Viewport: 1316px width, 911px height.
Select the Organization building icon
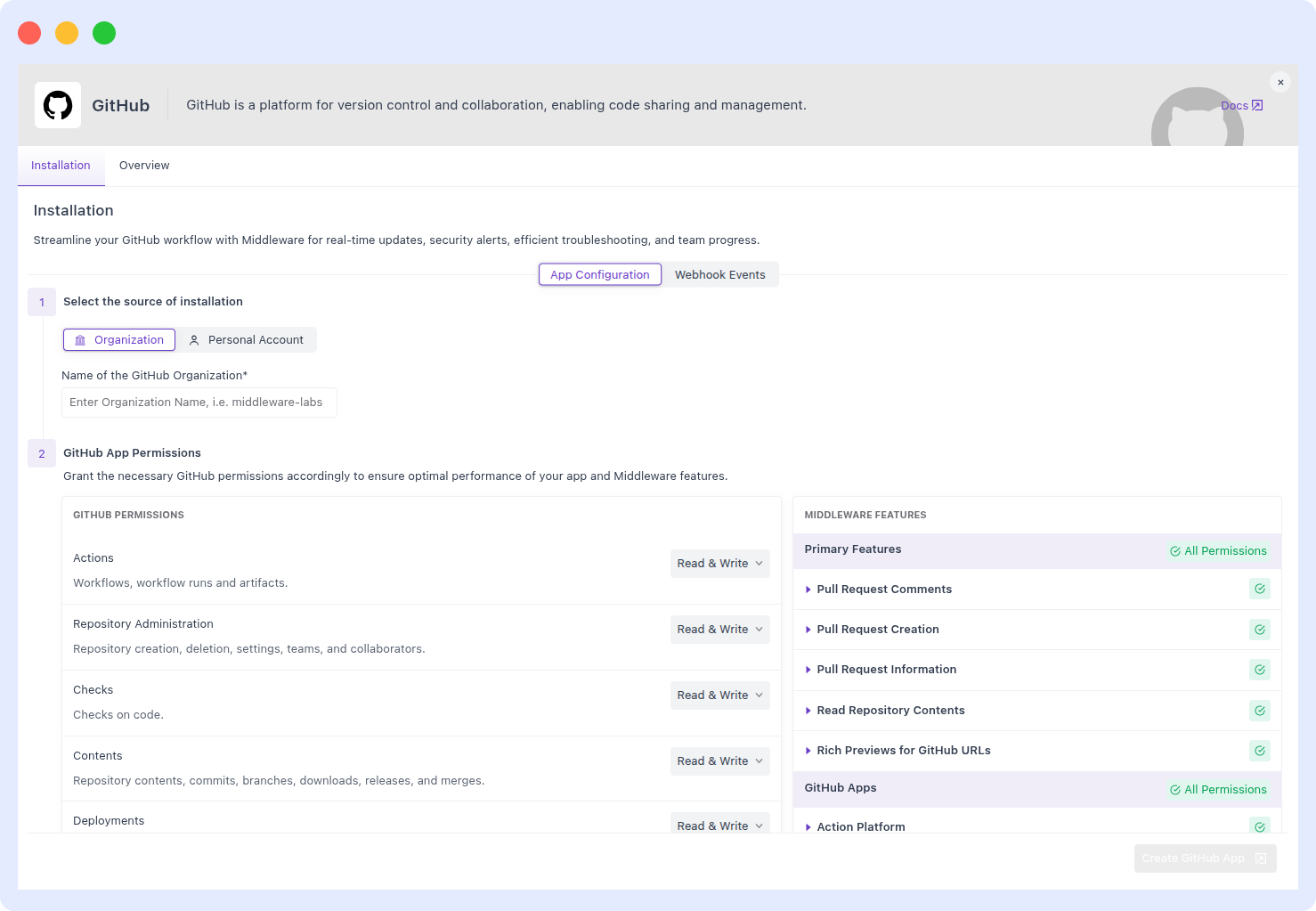coord(81,339)
